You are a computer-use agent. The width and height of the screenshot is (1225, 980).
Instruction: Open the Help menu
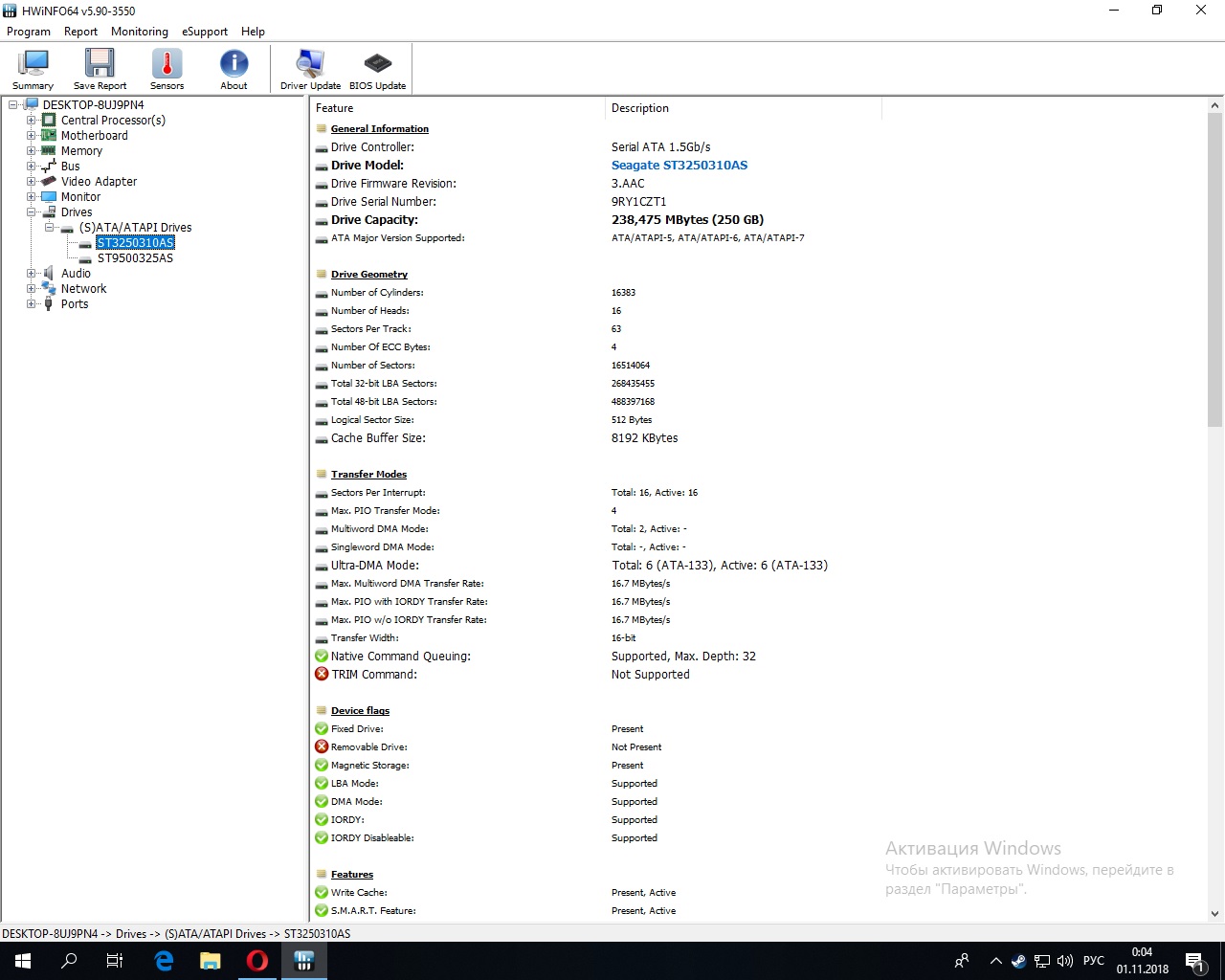point(253,32)
